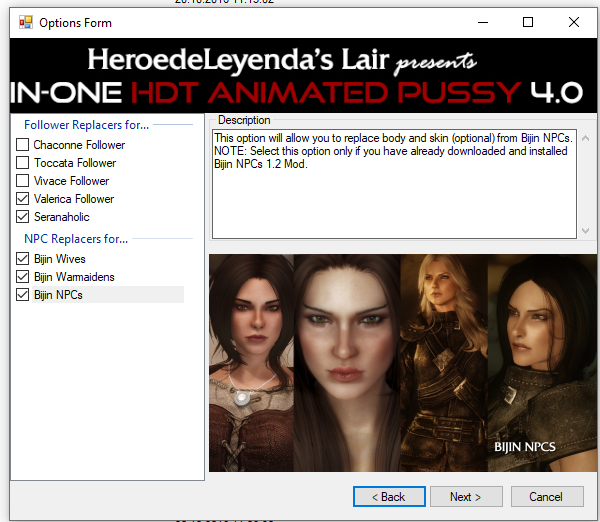Image resolution: width=600 pixels, height=522 pixels.
Task: Click the HeroedeLeyenda's Lair banner
Action: point(303,75)
